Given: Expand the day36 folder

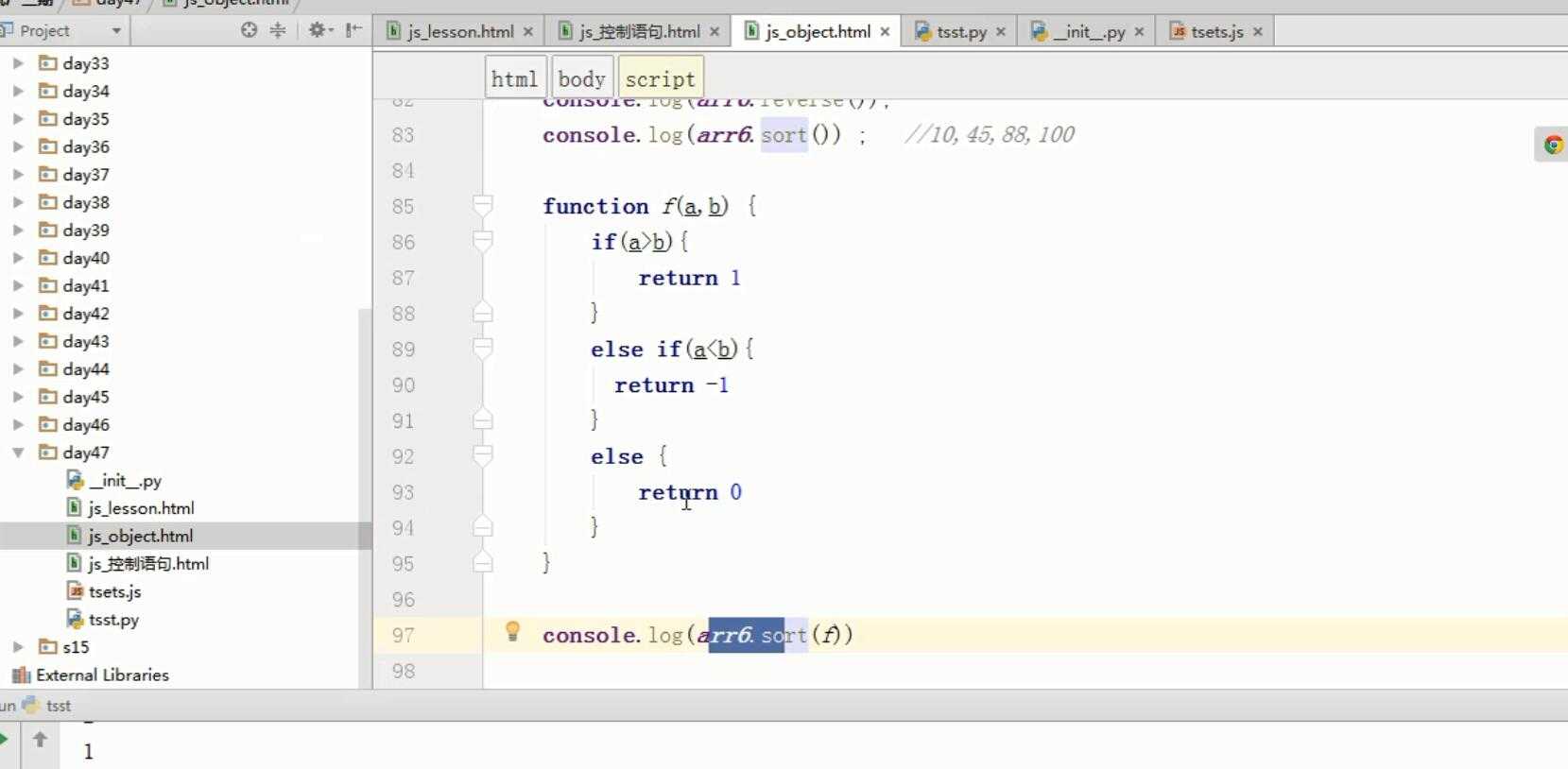Looking at the screenshot, I should coord(18,146).
